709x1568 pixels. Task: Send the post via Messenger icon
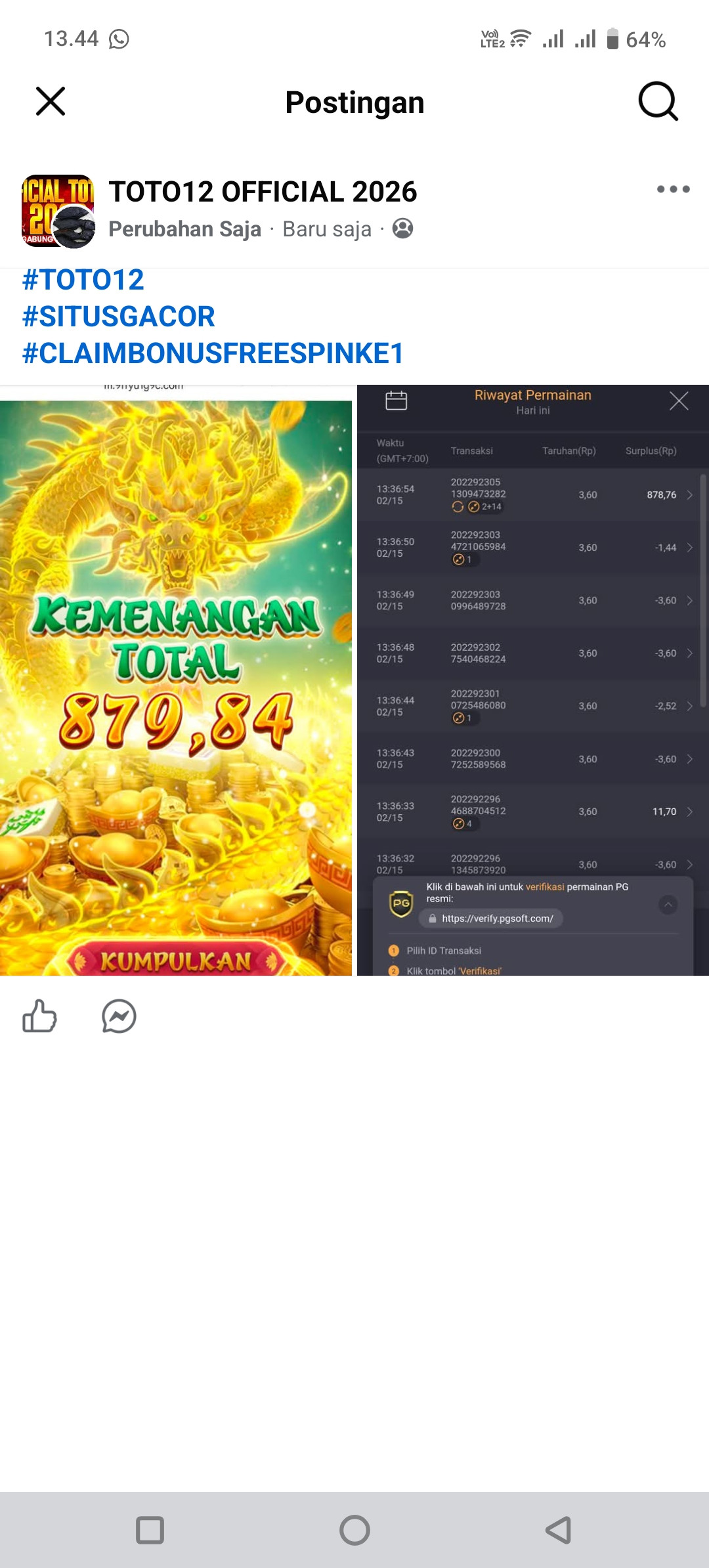[x=119, y=1016]
